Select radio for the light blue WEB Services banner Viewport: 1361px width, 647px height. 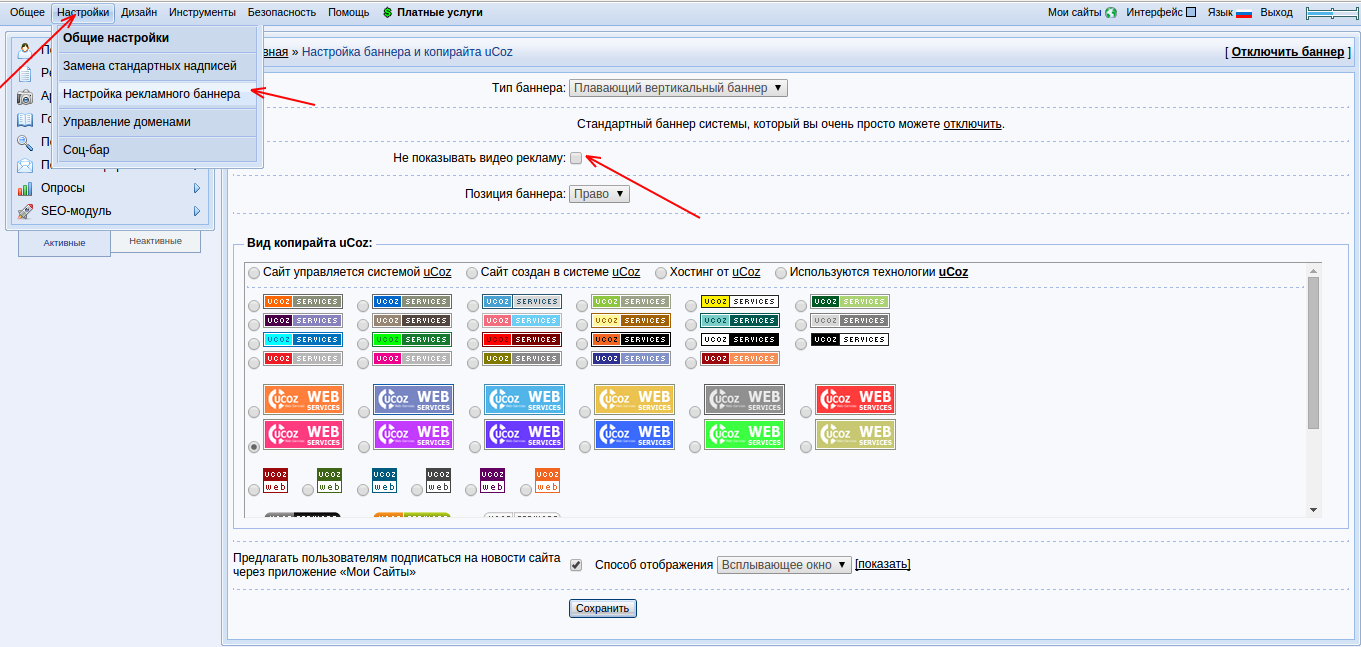tap(474, 411)
